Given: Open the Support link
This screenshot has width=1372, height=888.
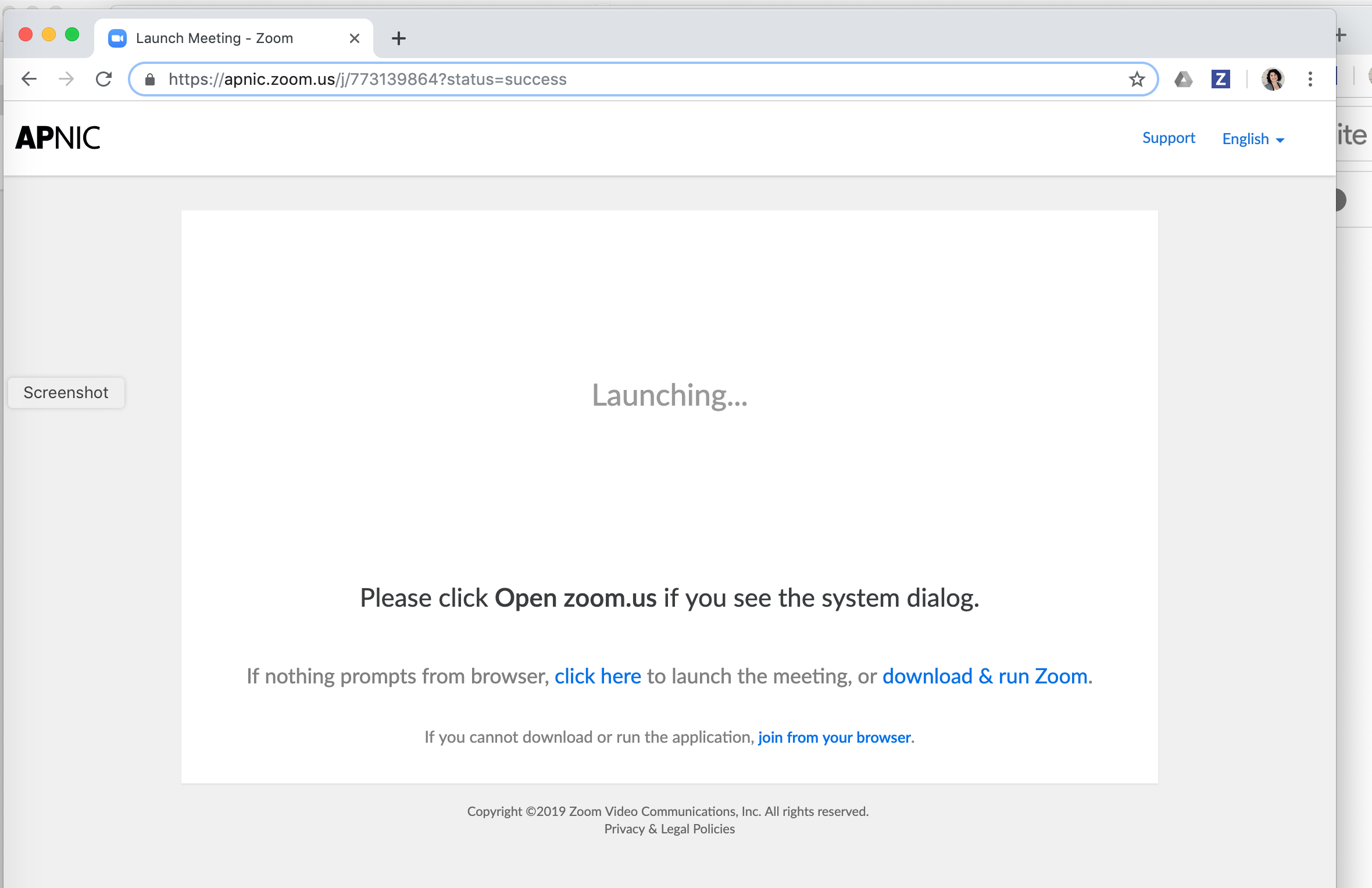Looking at the screenshot, I should coord(1168,138).
